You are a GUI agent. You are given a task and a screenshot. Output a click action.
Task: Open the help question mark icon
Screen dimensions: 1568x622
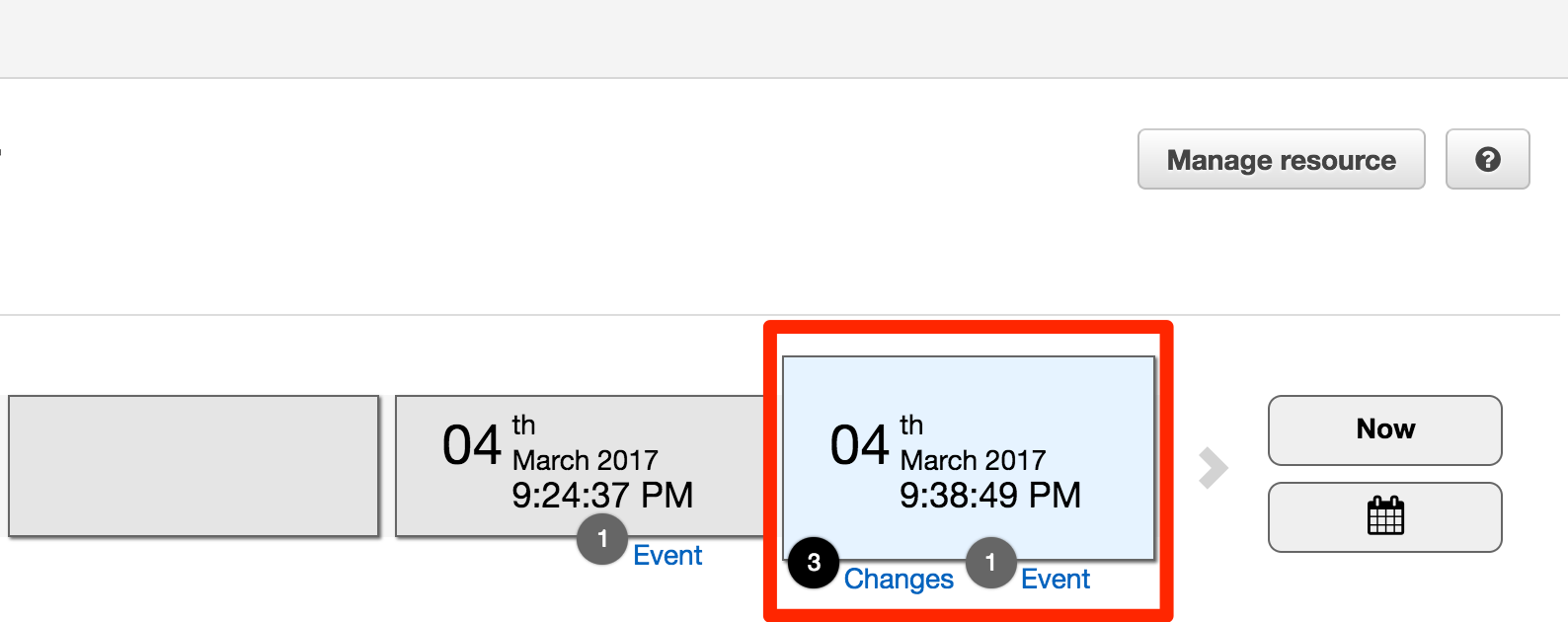click(1487, 159)
